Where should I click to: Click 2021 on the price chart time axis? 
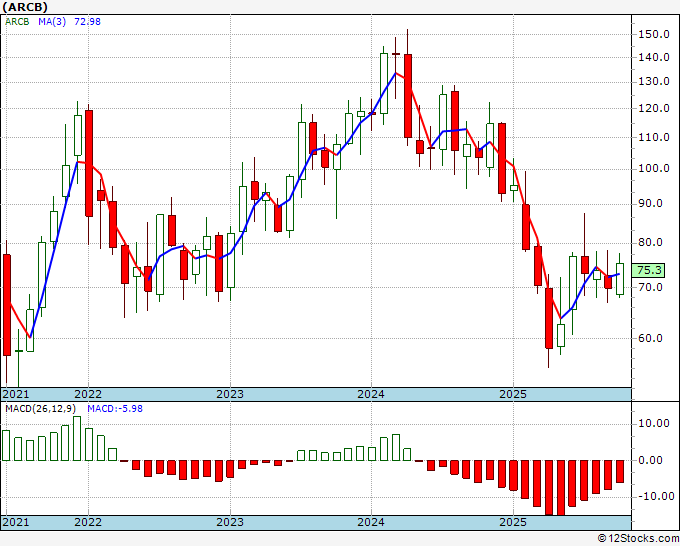point(16,394)
